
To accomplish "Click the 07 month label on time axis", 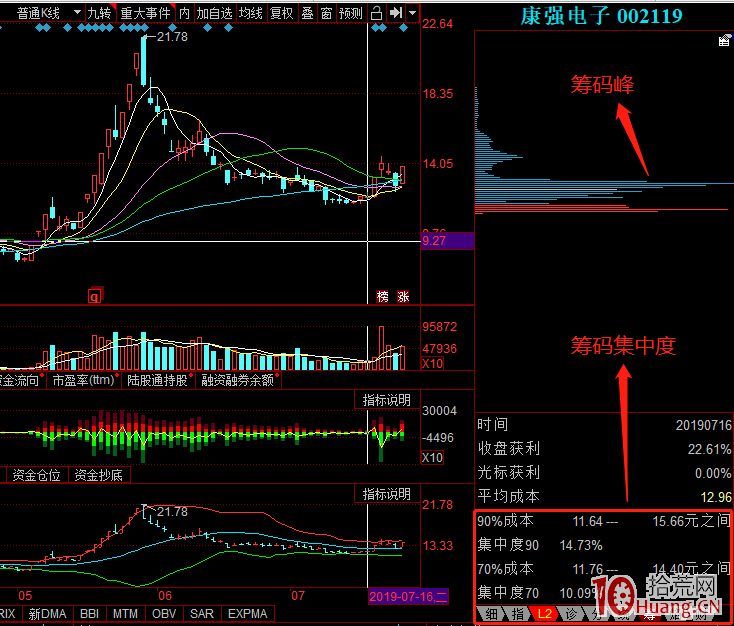I will 298,596.
